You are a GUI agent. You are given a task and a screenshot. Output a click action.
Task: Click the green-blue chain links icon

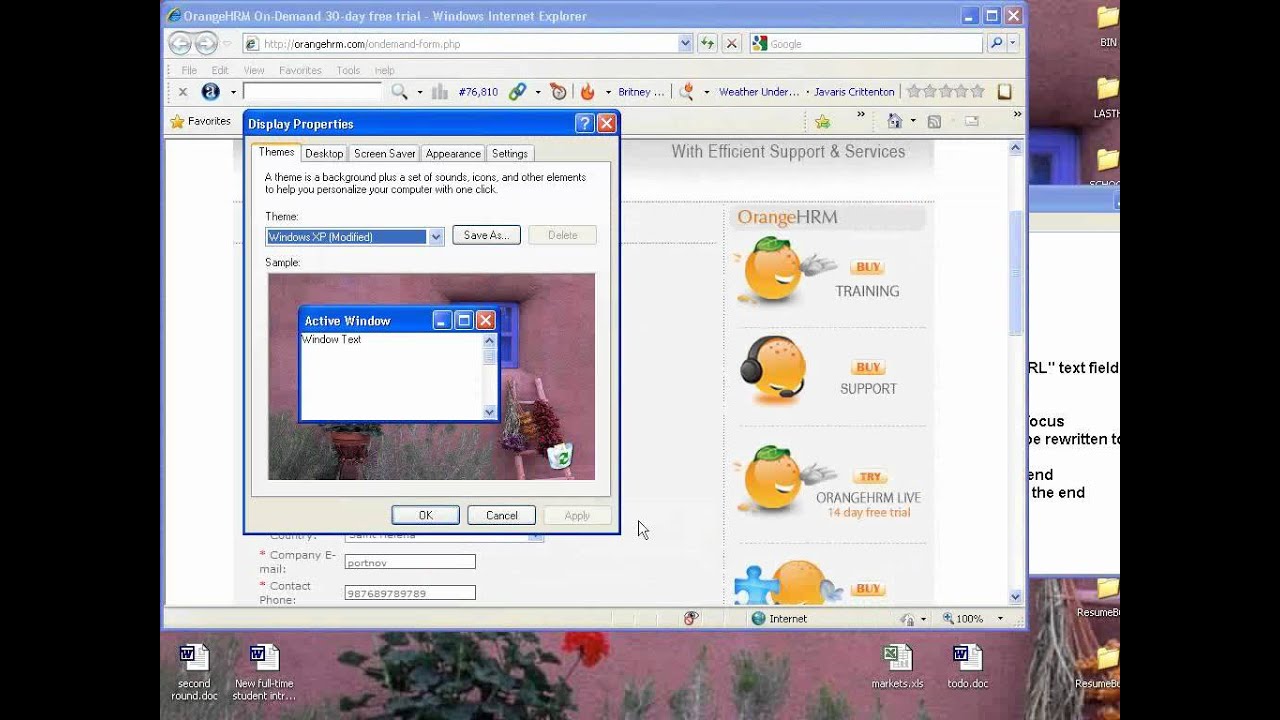click(517, 91)
